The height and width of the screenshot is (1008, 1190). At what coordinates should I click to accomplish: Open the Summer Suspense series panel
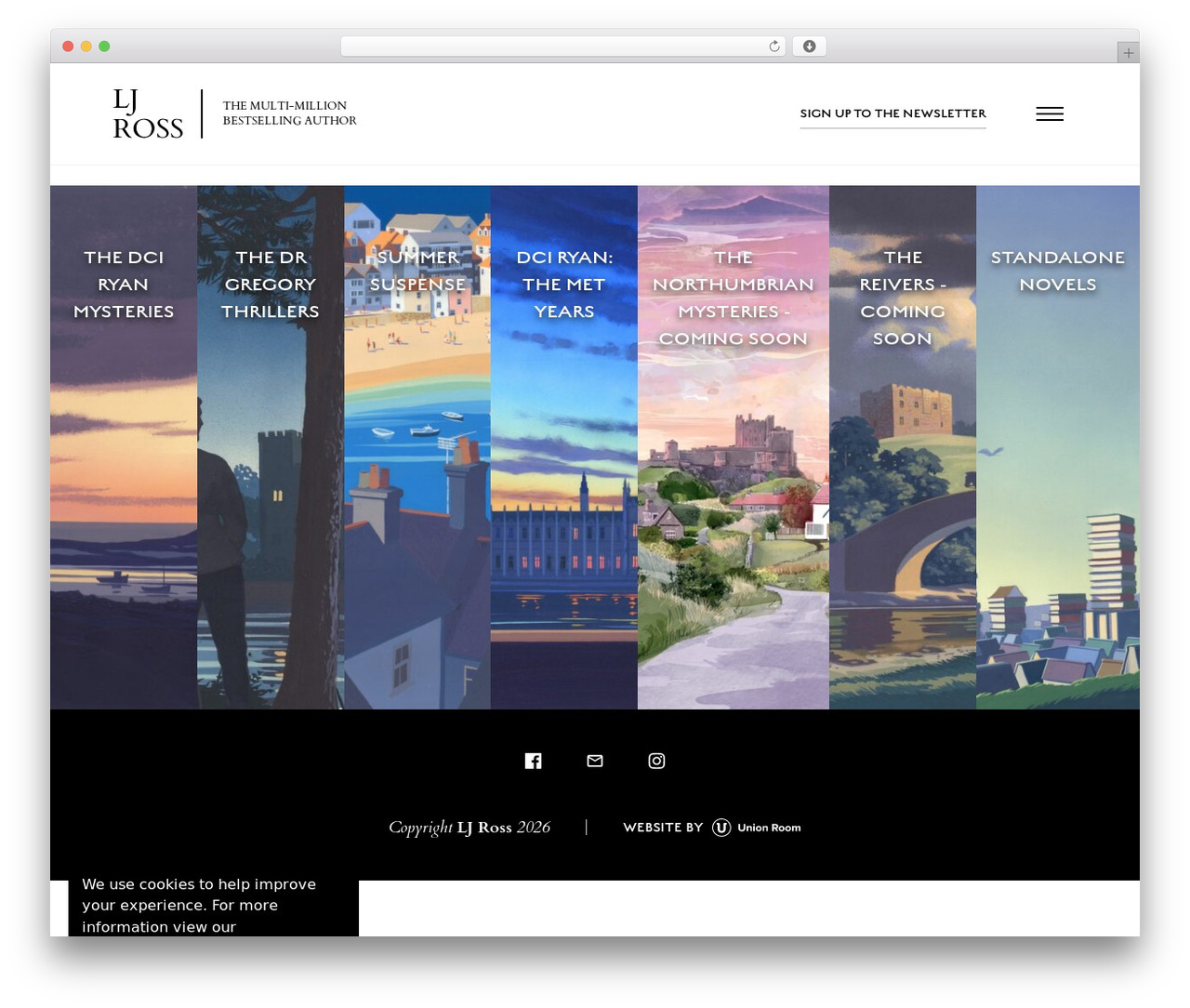click(x=417, y=447)
